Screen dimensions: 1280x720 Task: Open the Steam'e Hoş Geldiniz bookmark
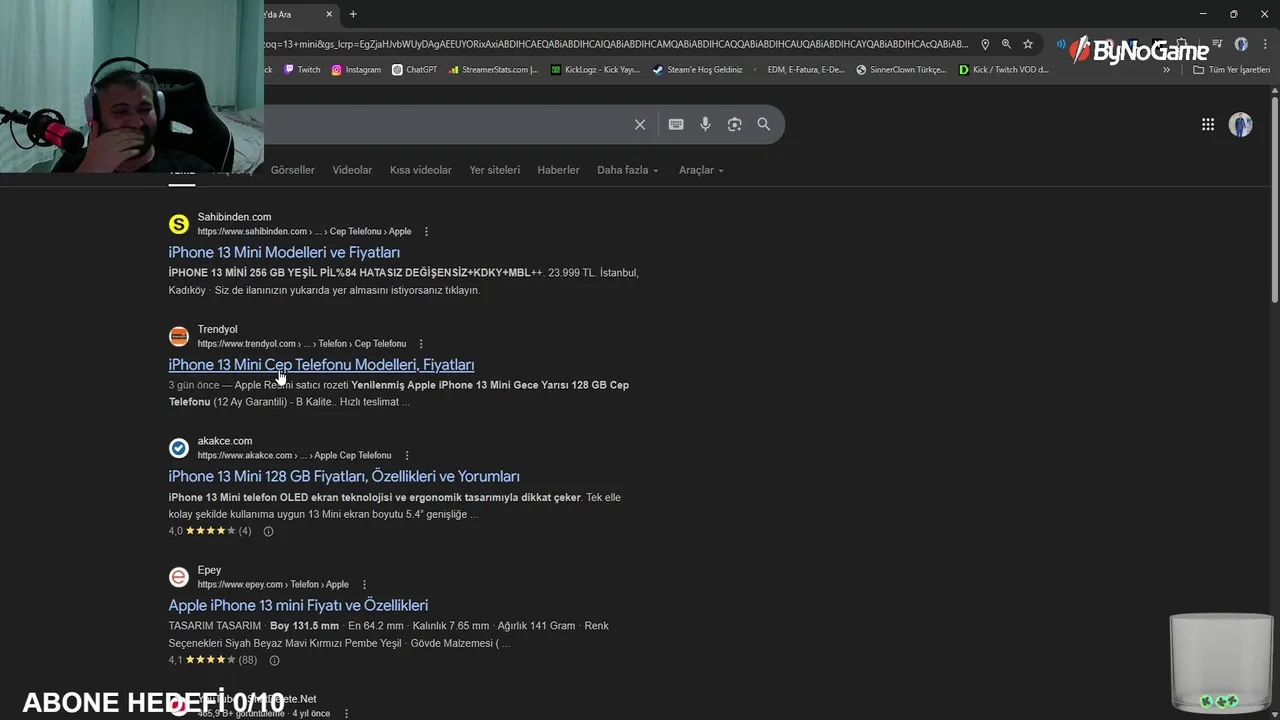(x=697, y=70)
